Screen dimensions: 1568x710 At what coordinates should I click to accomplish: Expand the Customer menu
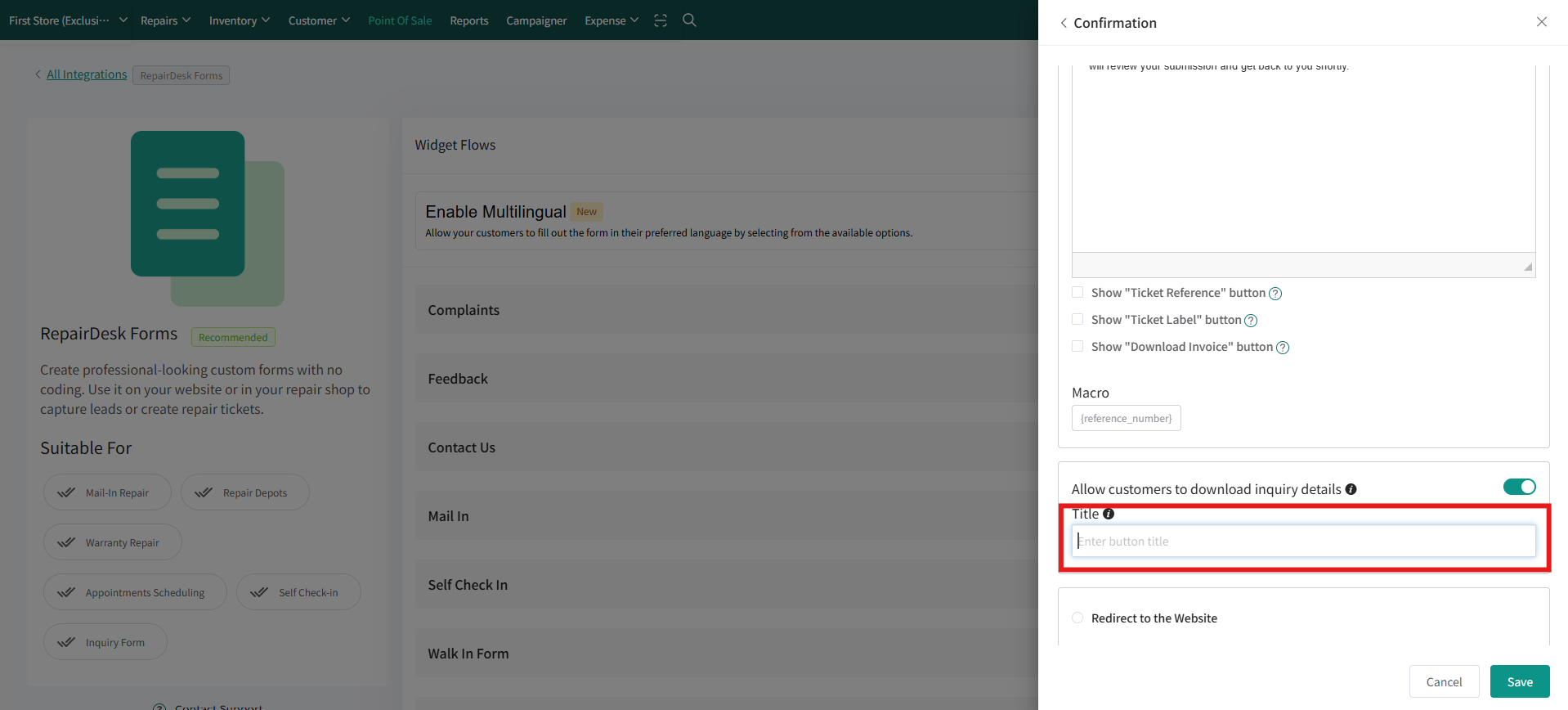[x=319, y=20]
